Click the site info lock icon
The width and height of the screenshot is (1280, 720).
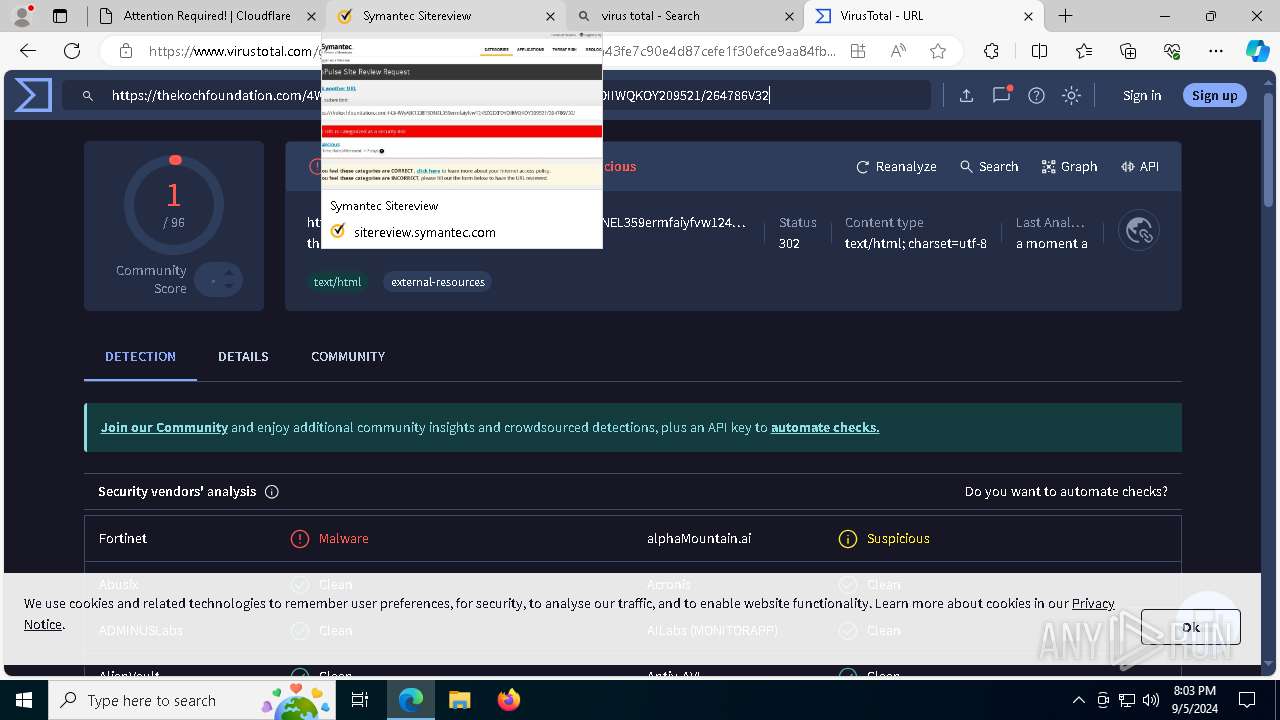point(126,51)
